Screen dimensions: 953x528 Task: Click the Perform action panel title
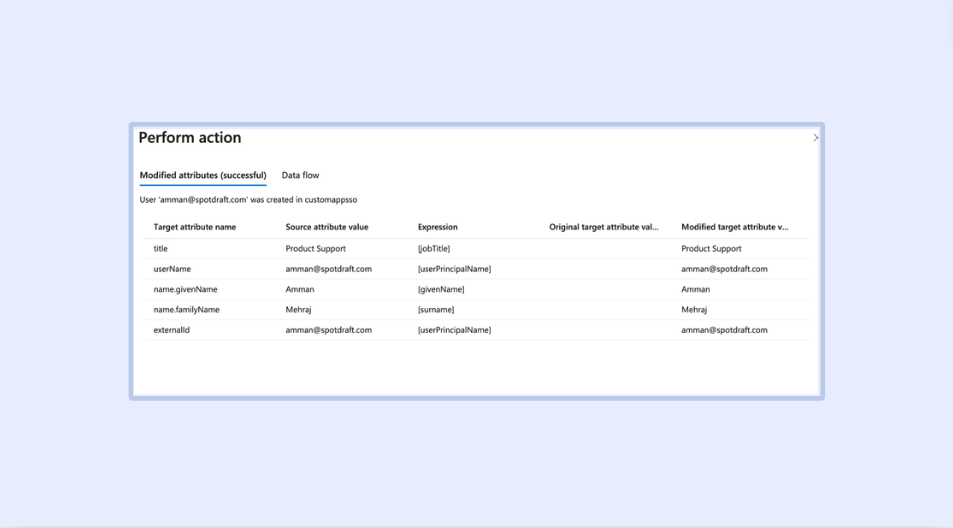(190, 138)
